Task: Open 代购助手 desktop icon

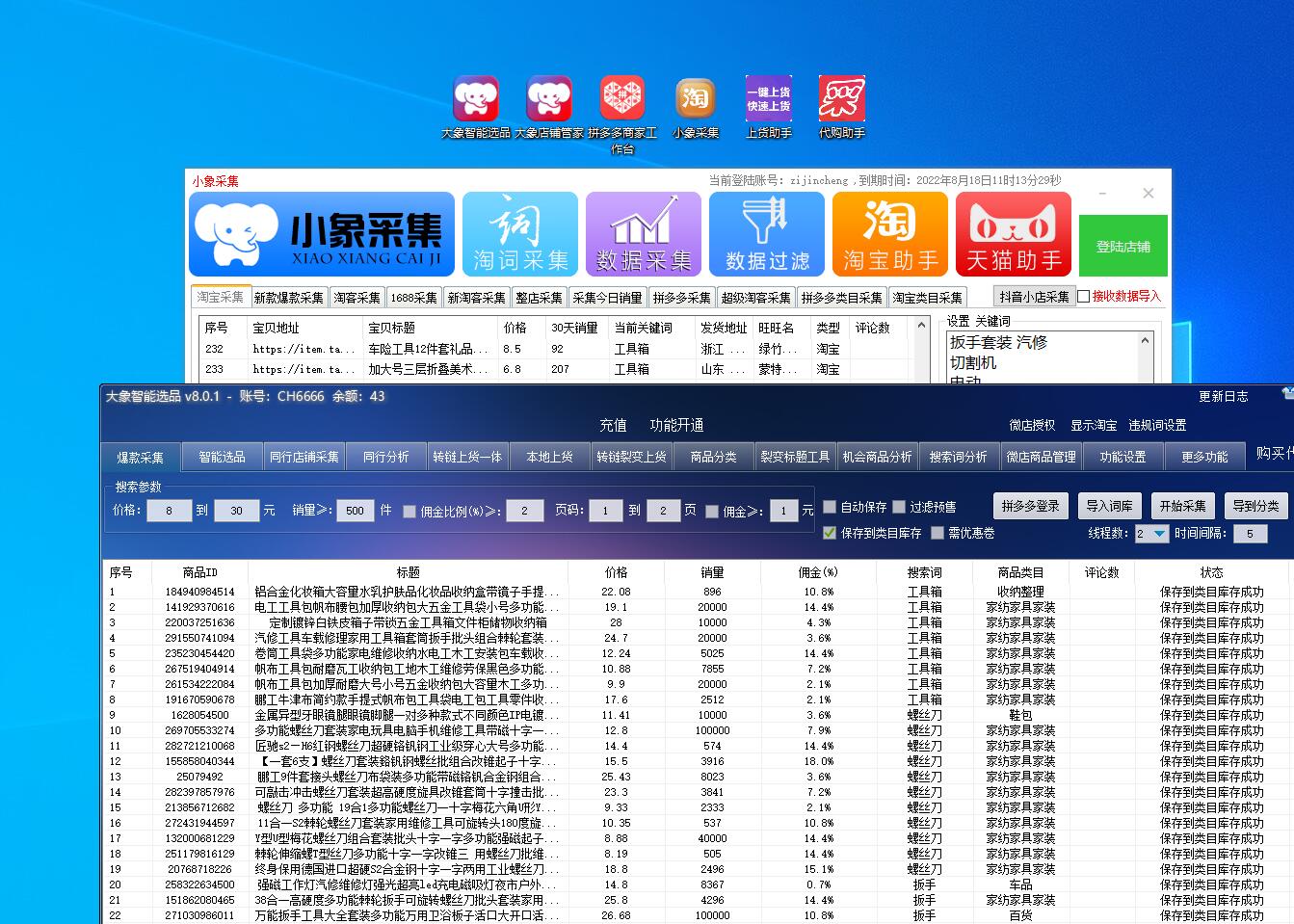Action: [842, 108]
